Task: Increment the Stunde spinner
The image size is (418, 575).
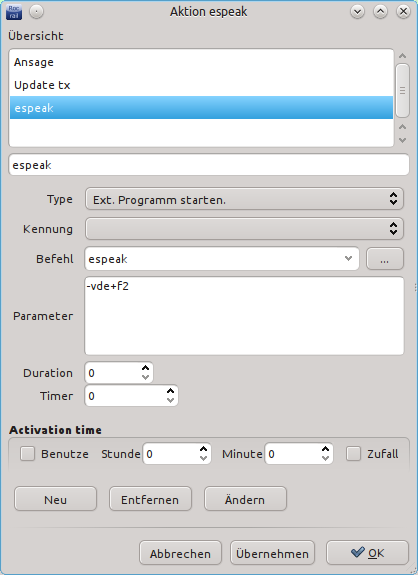Action: tap(204, 449)
